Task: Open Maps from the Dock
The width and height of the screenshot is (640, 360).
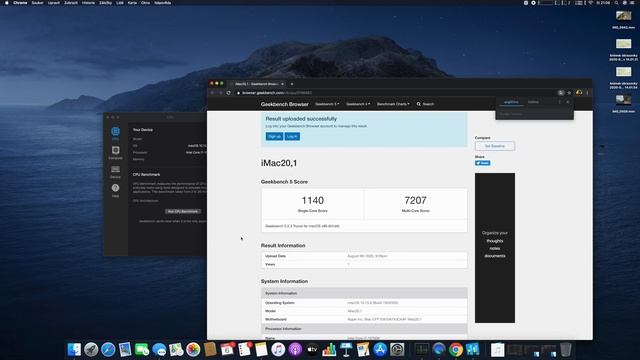Action: tap(176, 350)
